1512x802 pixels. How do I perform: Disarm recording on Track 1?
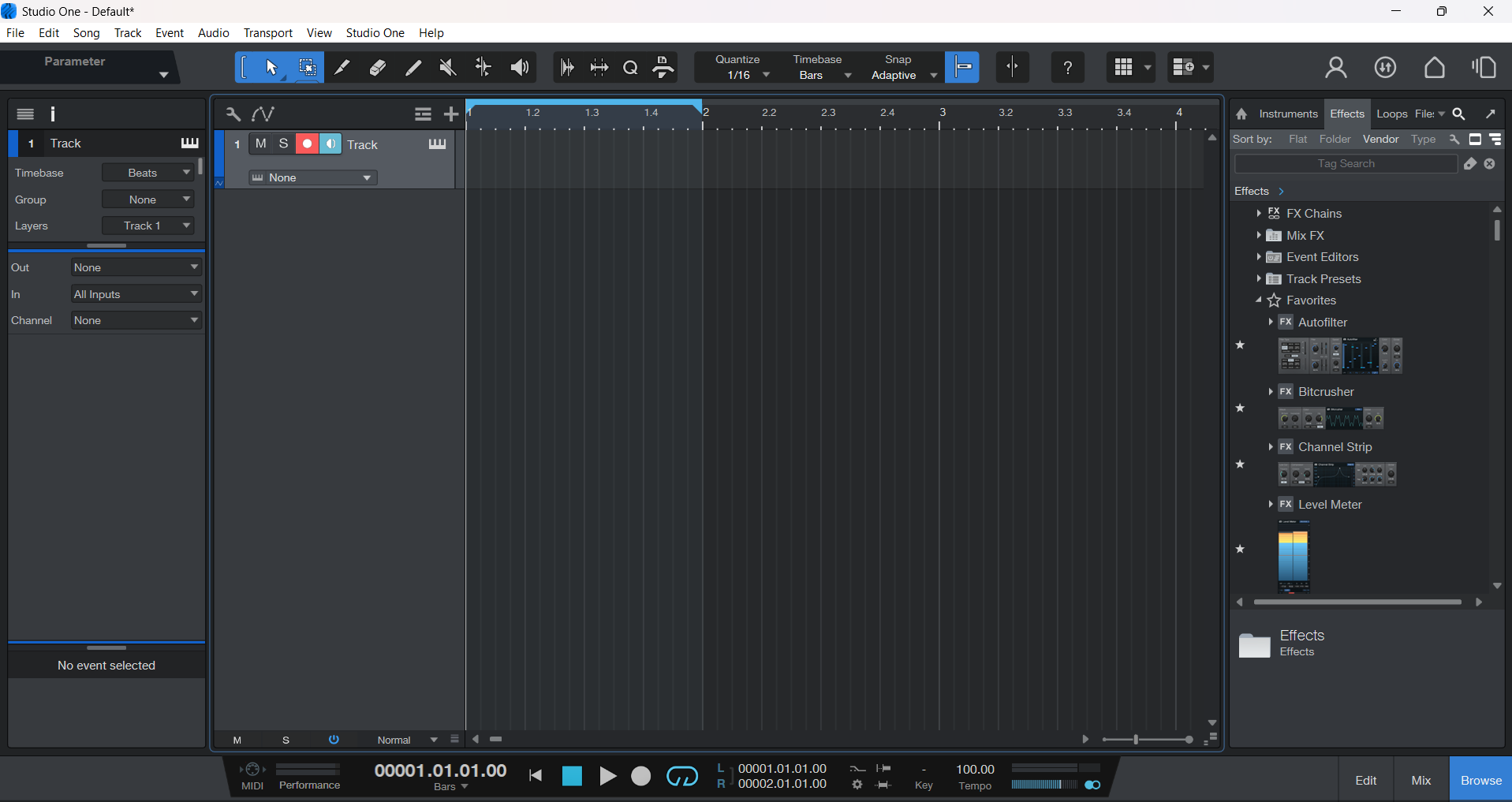coord(307,144)
